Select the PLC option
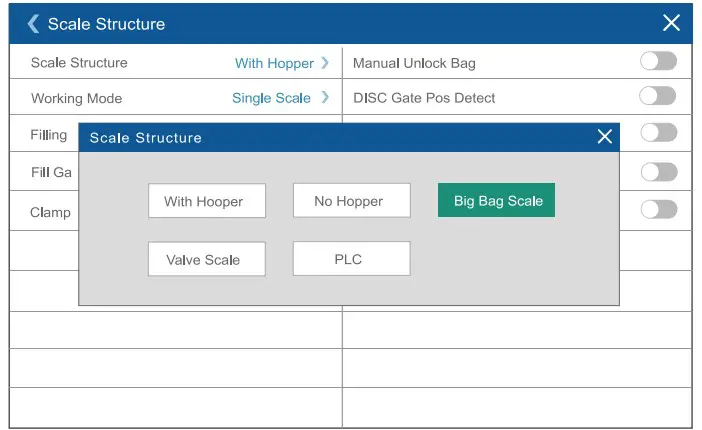The width and height of the screenshot is (702, 430). pyautogui.click(x=351, y=259)
